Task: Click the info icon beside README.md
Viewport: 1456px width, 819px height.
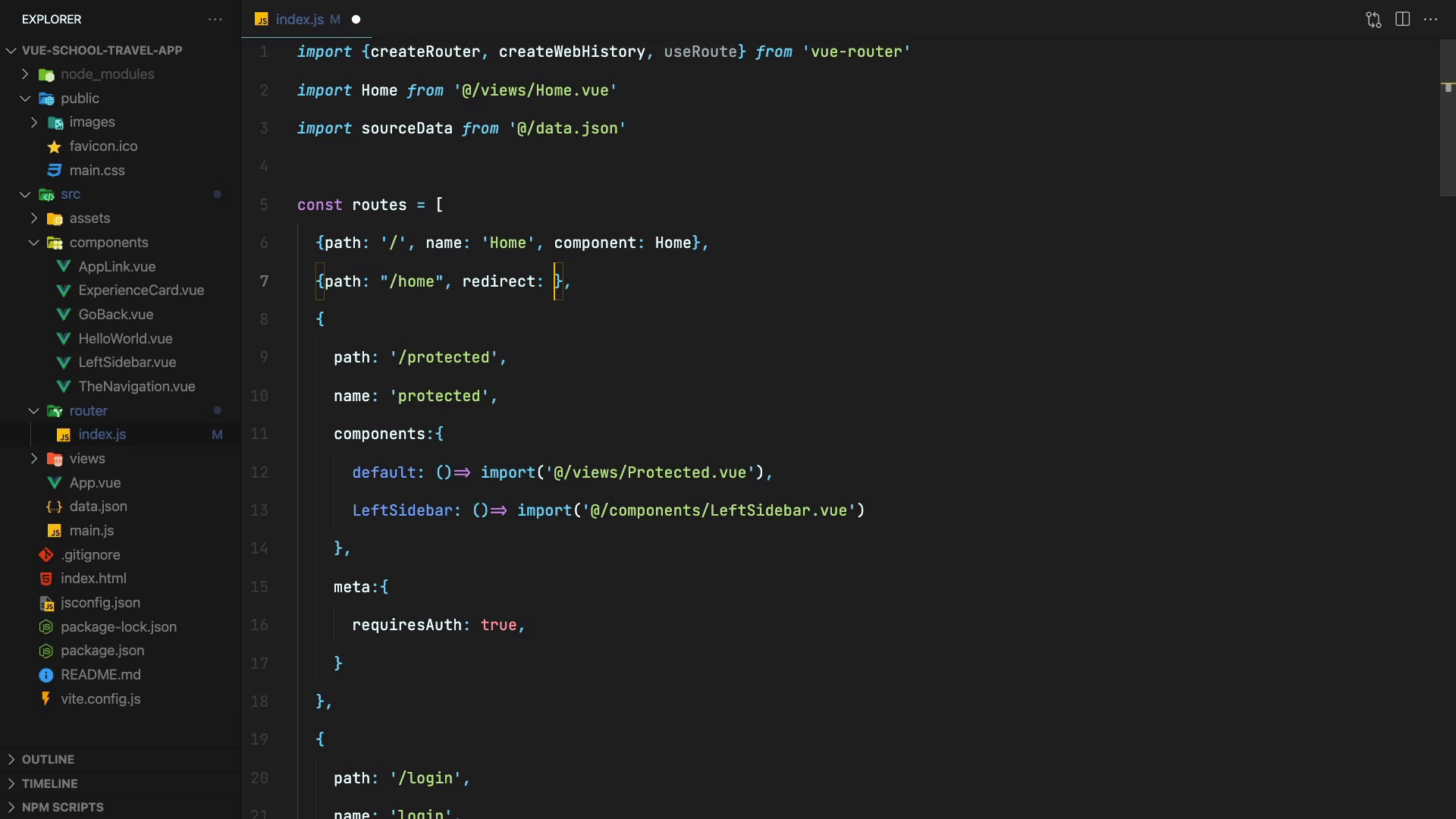Action: (46, 675)
